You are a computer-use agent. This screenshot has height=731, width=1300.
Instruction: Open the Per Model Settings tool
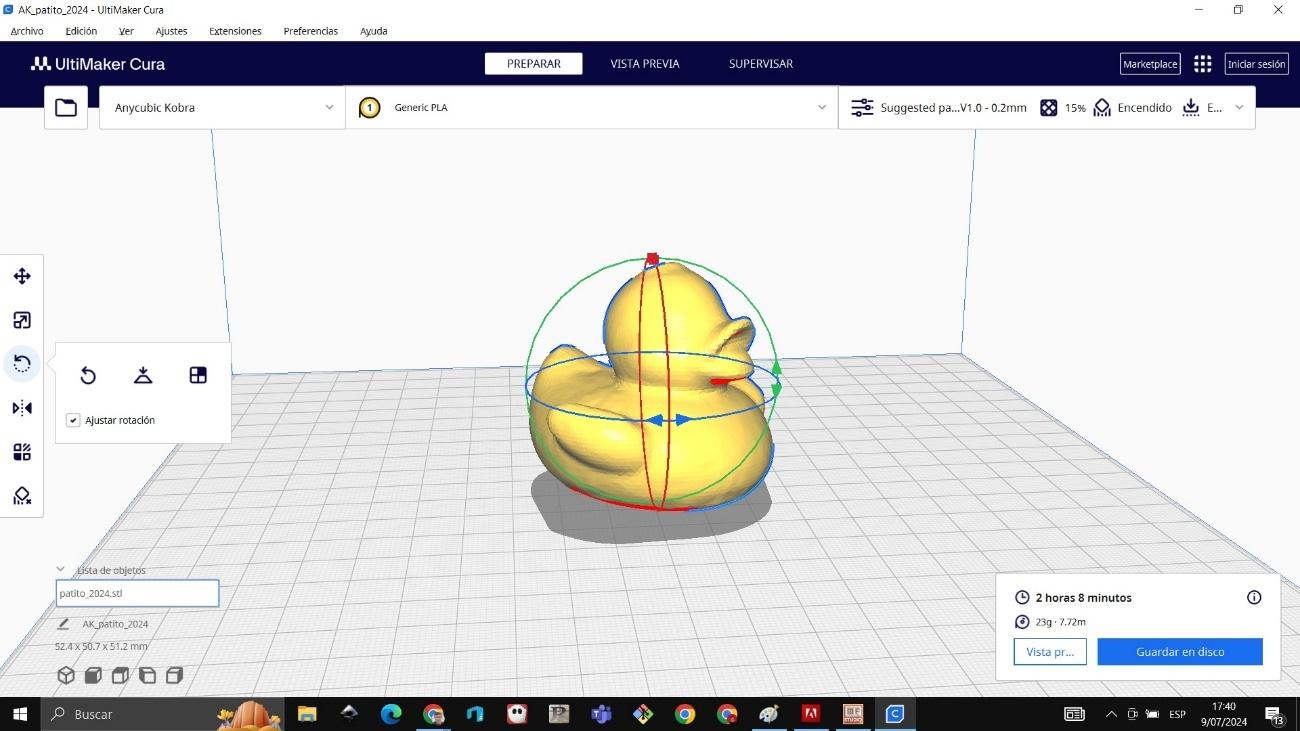pos(21,452)
